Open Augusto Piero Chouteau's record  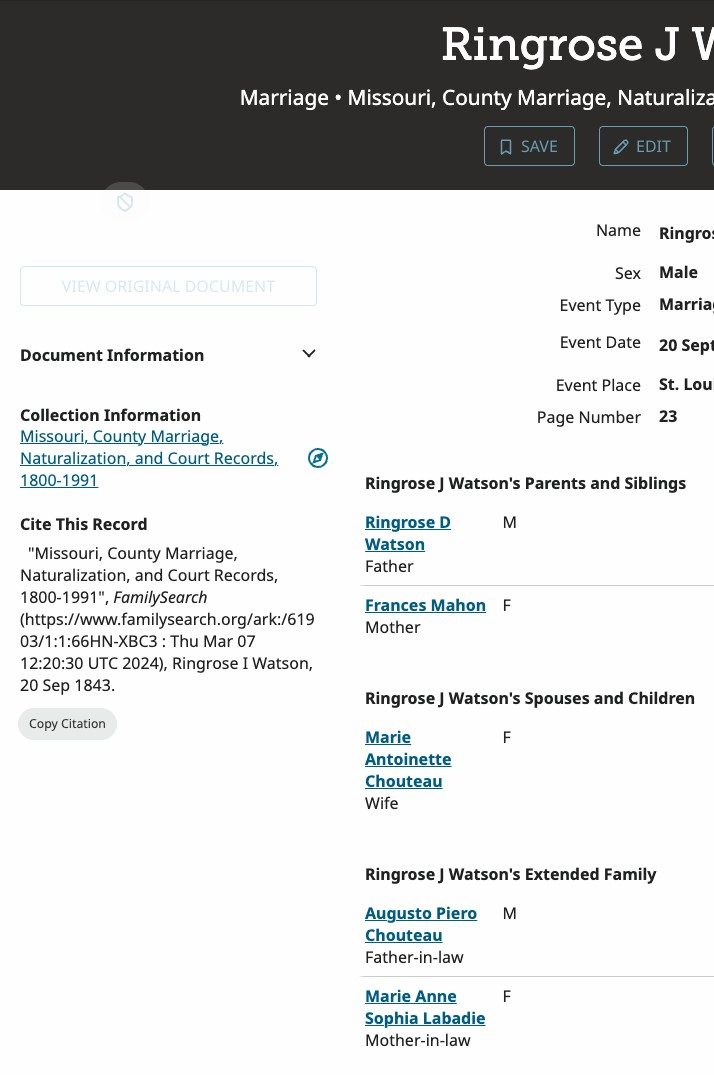420,924
